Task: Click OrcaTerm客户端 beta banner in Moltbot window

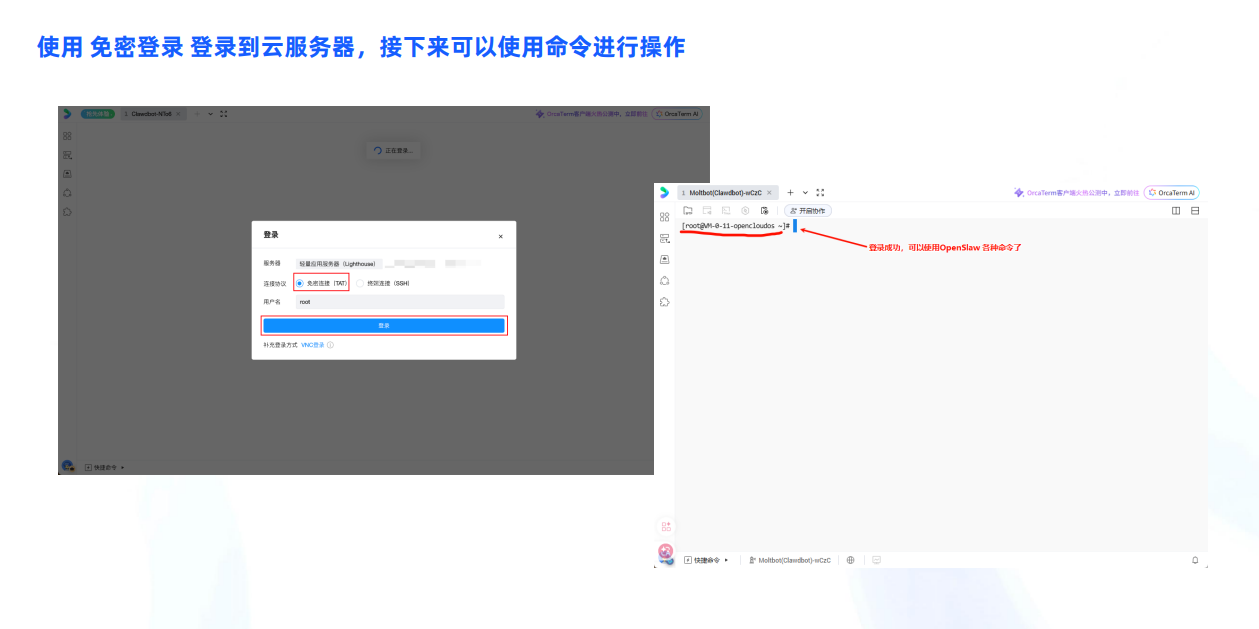Action: pos(1076,192)
